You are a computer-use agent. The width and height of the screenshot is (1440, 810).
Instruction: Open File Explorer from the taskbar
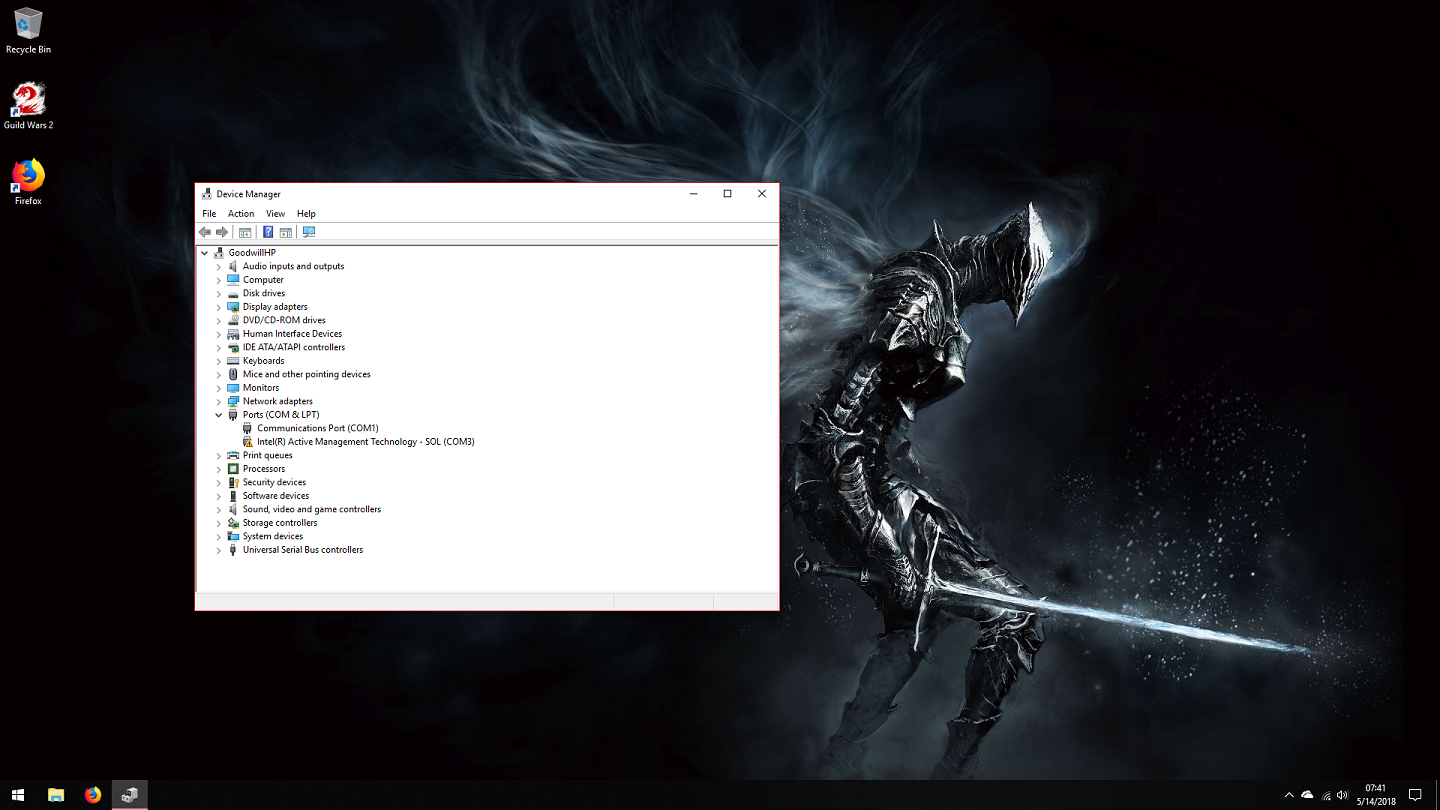tap(56, 795)
